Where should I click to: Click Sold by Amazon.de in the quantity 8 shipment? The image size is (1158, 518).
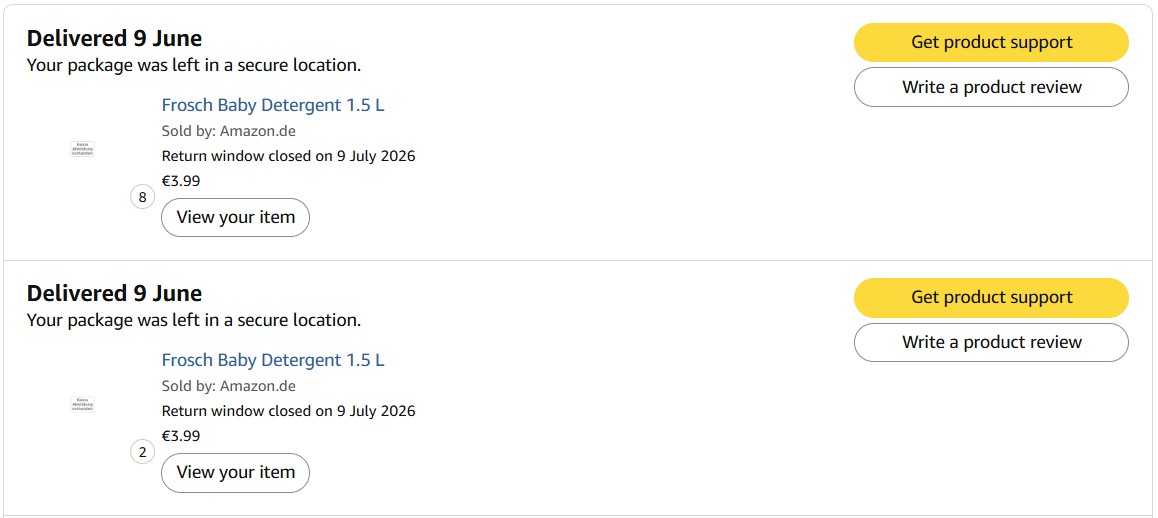coord(229,131)
